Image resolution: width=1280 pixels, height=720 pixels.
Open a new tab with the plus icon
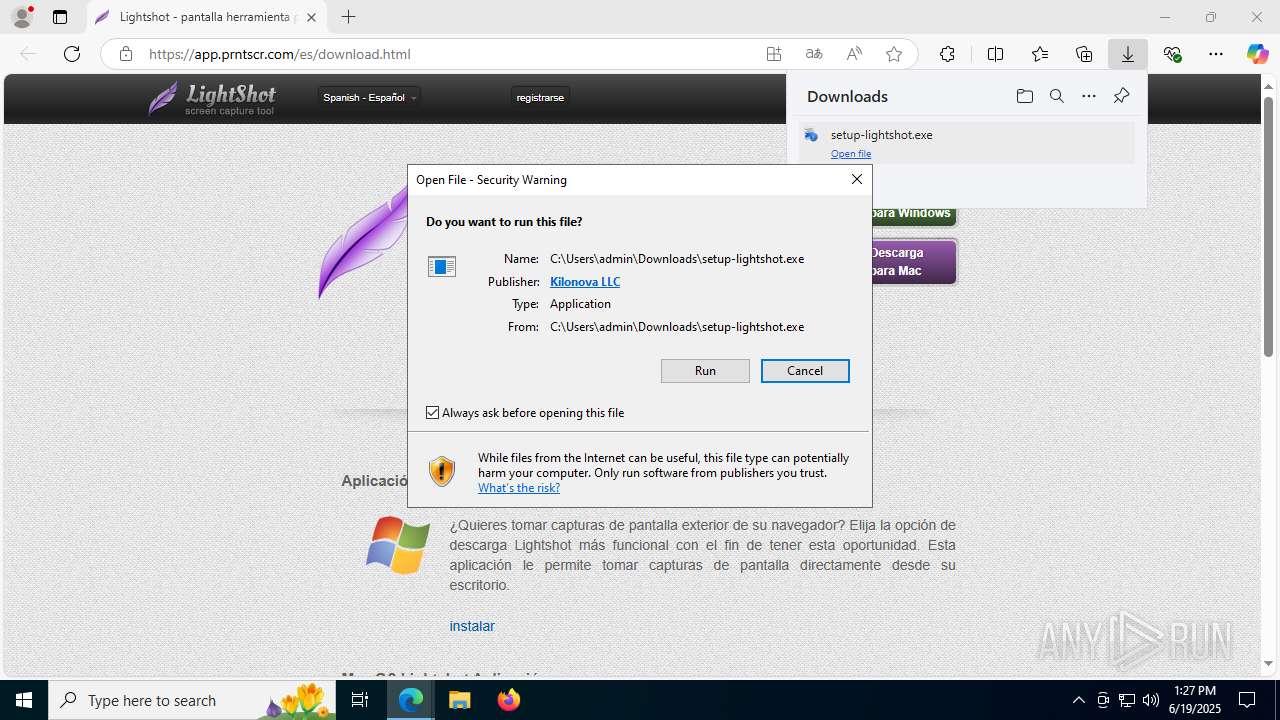tap(348, 17)
